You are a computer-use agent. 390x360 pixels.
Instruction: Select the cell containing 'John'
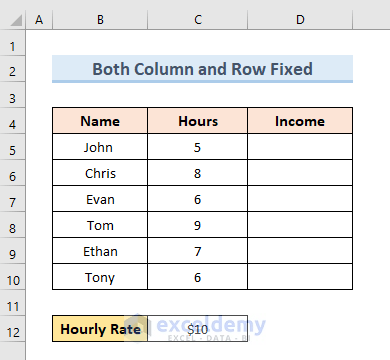(100, 147)
